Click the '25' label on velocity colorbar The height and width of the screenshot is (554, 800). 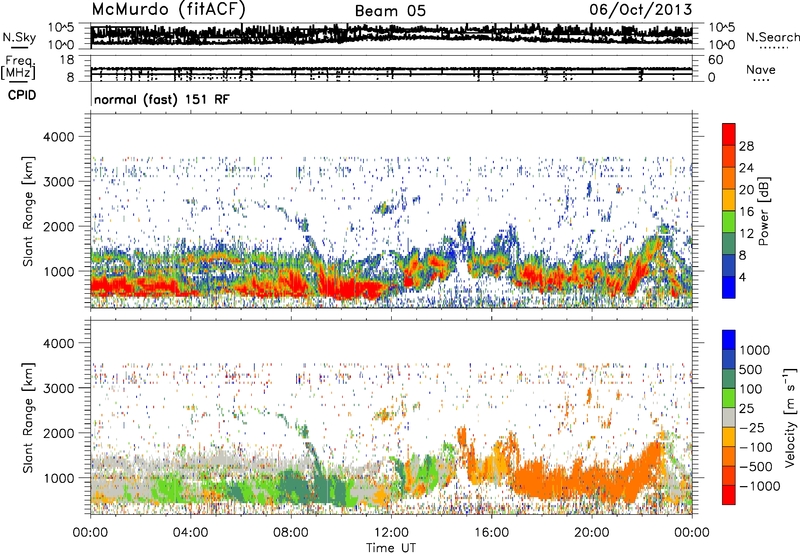pyautogui.click(x=746, y=409)
